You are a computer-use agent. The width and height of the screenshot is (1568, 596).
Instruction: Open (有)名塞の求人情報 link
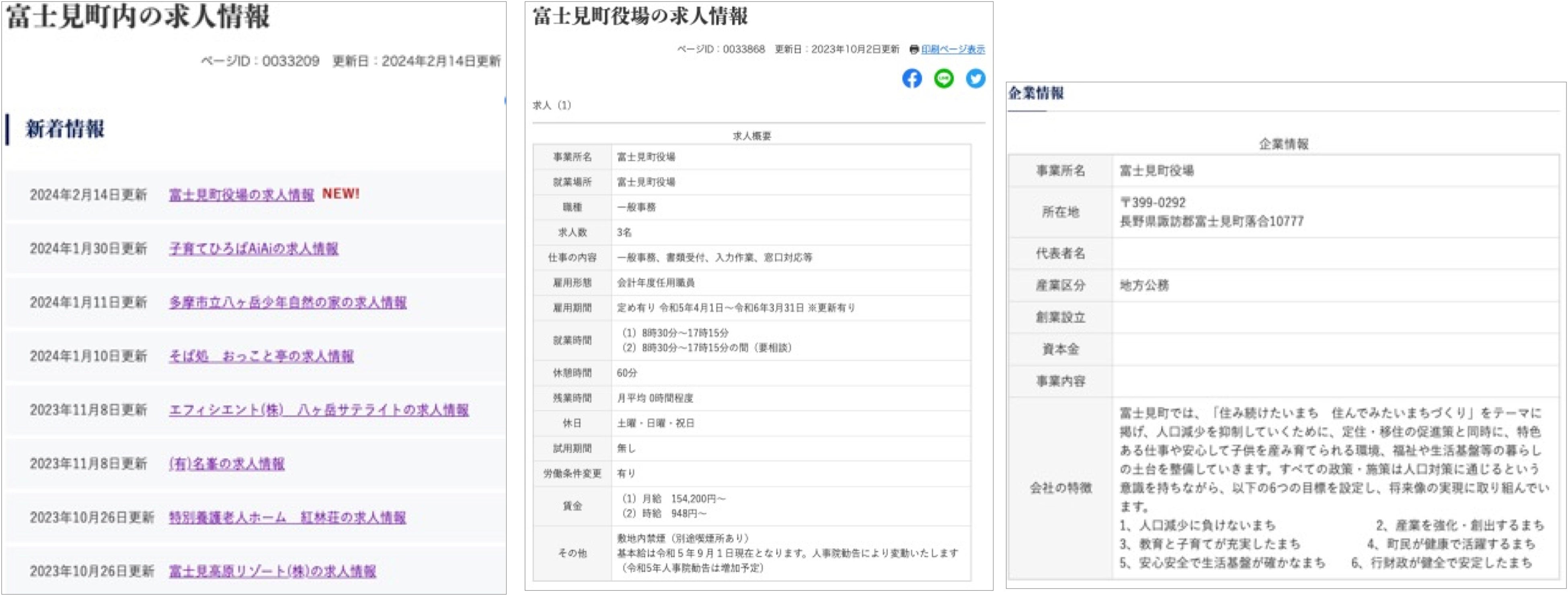(226, 463)
